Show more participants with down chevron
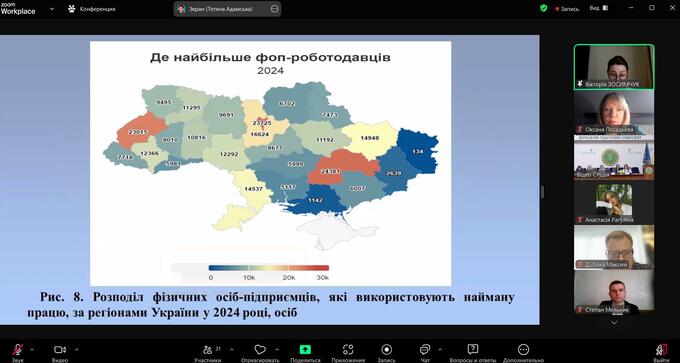The width and height of the screenshot is (680, 363). point(614,323)
